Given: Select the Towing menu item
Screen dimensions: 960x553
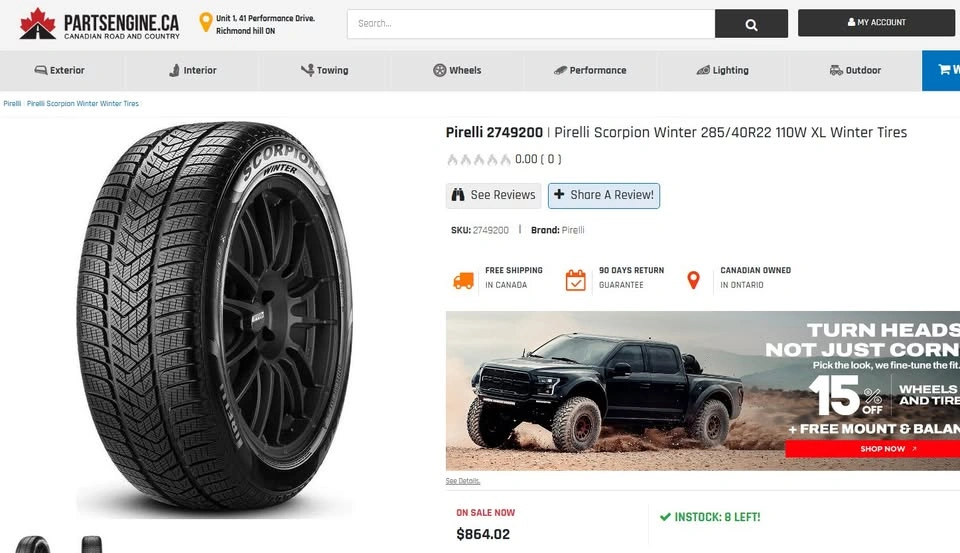Looking at the screenshot, I should pyautogui.click(x=324, y=70).
